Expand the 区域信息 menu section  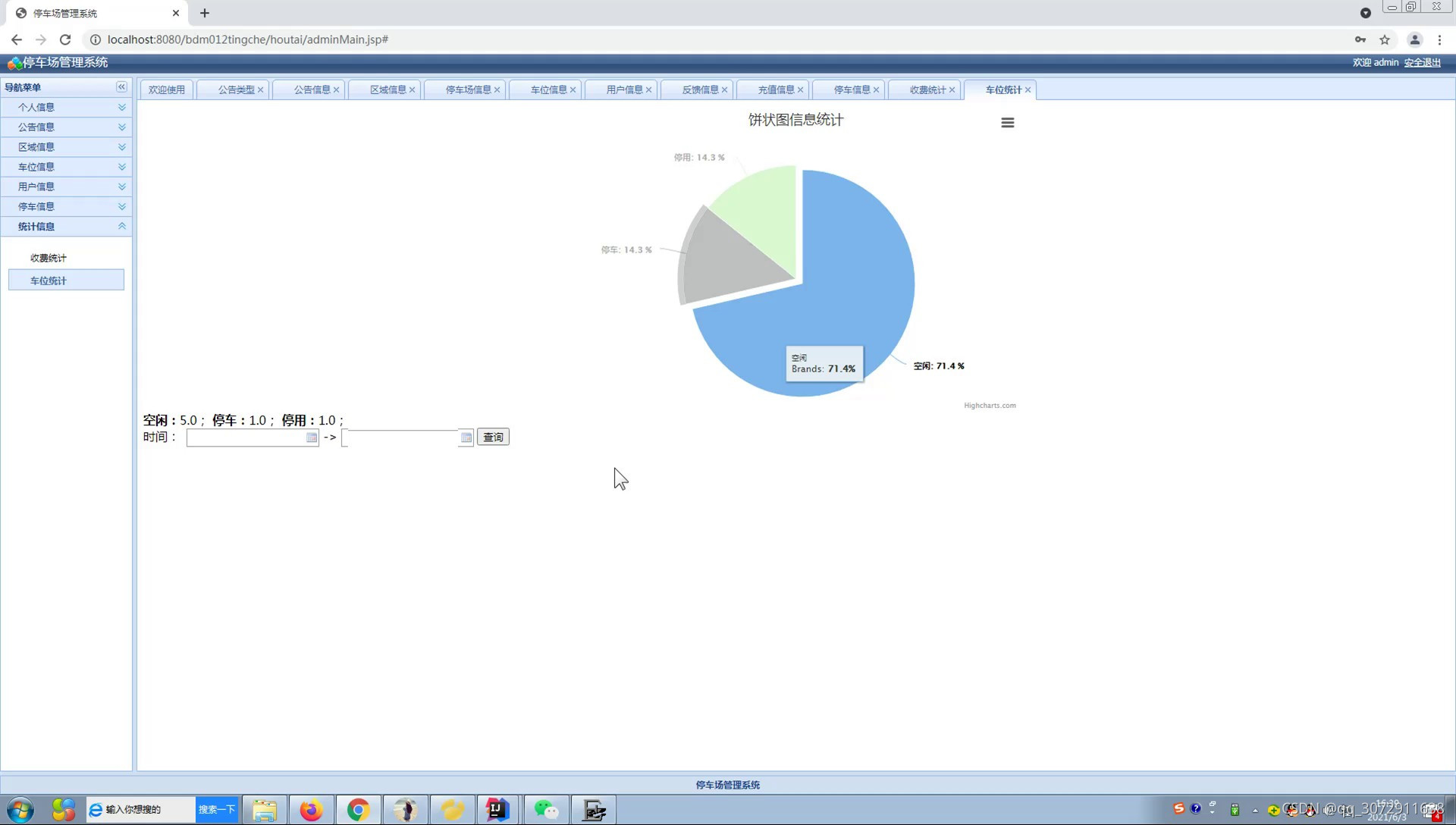pyautogui.click(x=66, y=147)
